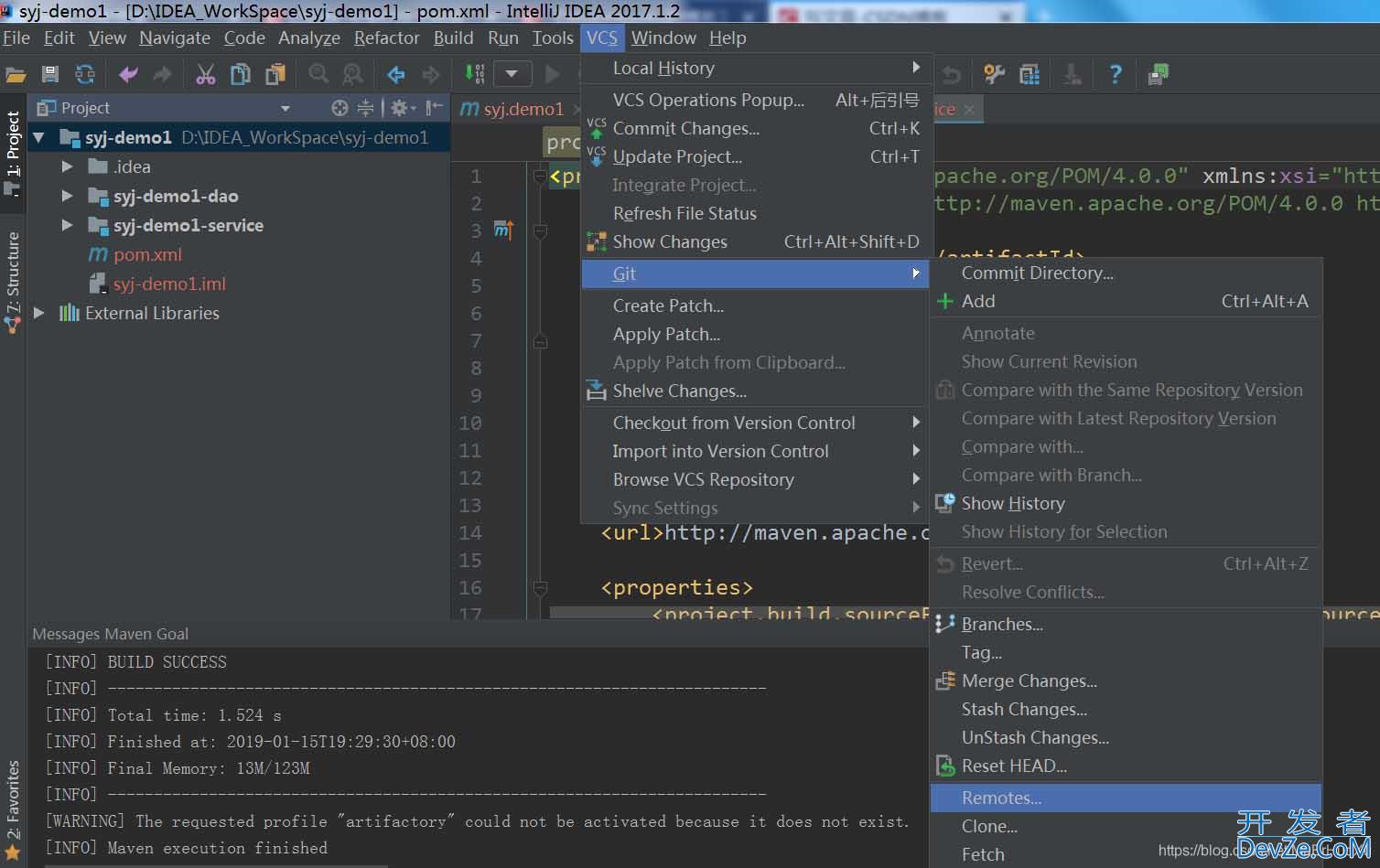Collapse the syj-demo1 root tree node

38,138
